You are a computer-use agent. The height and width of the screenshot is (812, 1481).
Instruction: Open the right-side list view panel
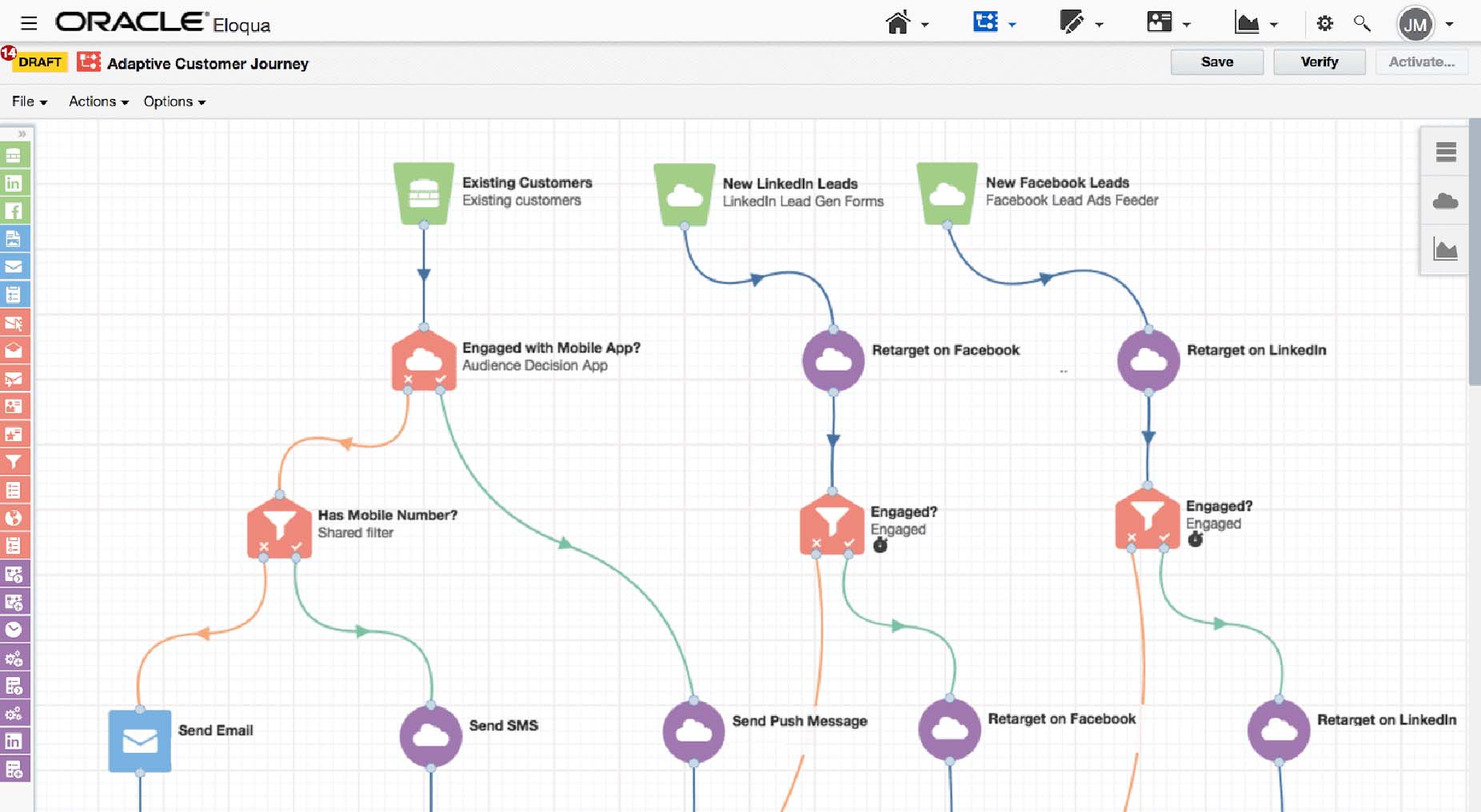click(x=1445, y=152)
